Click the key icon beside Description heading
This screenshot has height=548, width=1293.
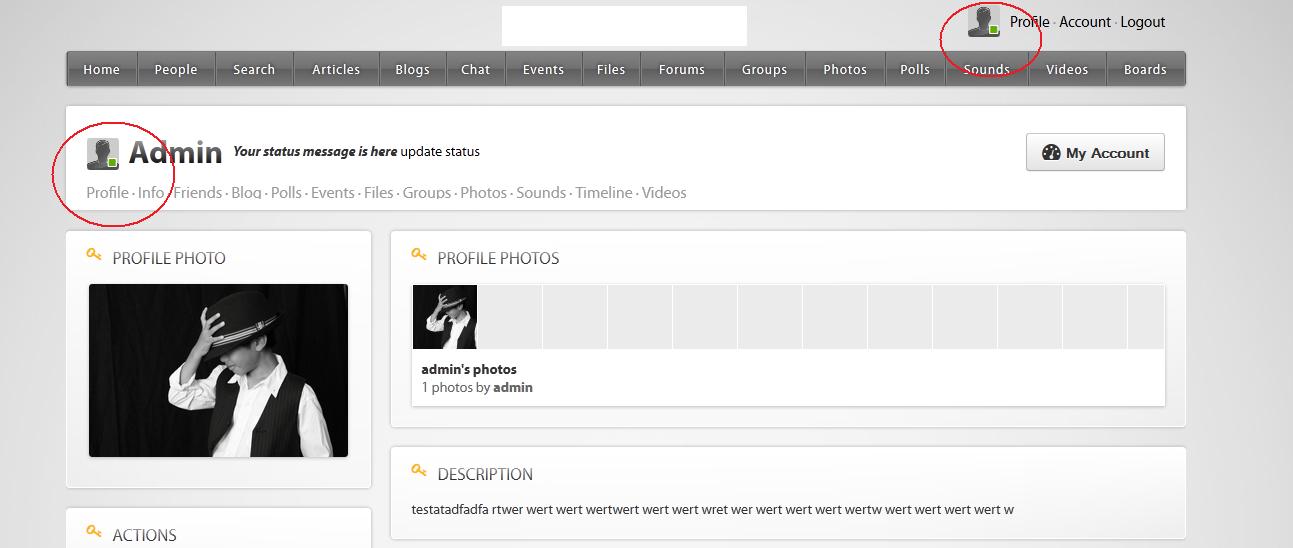tap(419, 472)
